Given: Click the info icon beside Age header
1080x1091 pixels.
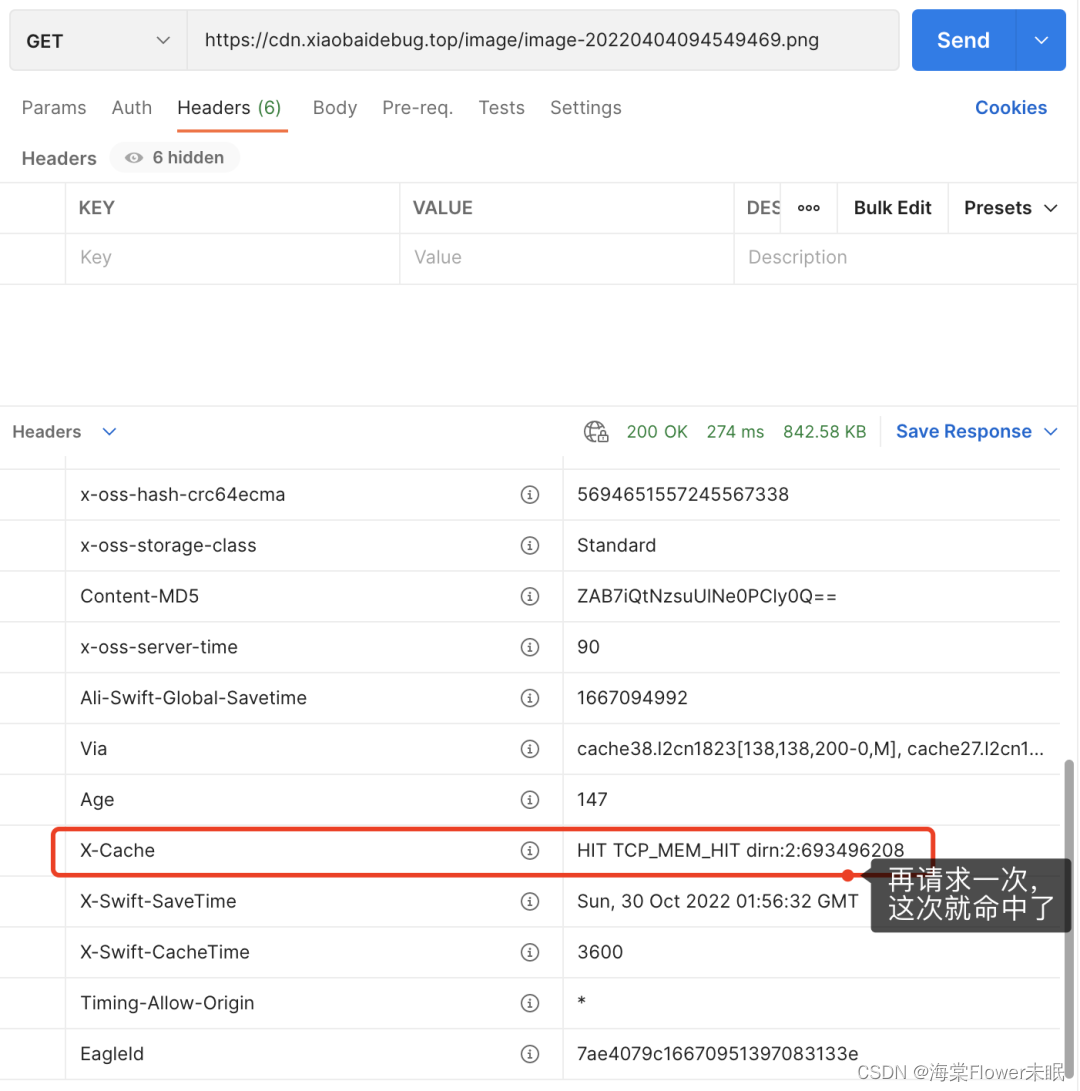Looking at the screenshot, I should 530,799.
